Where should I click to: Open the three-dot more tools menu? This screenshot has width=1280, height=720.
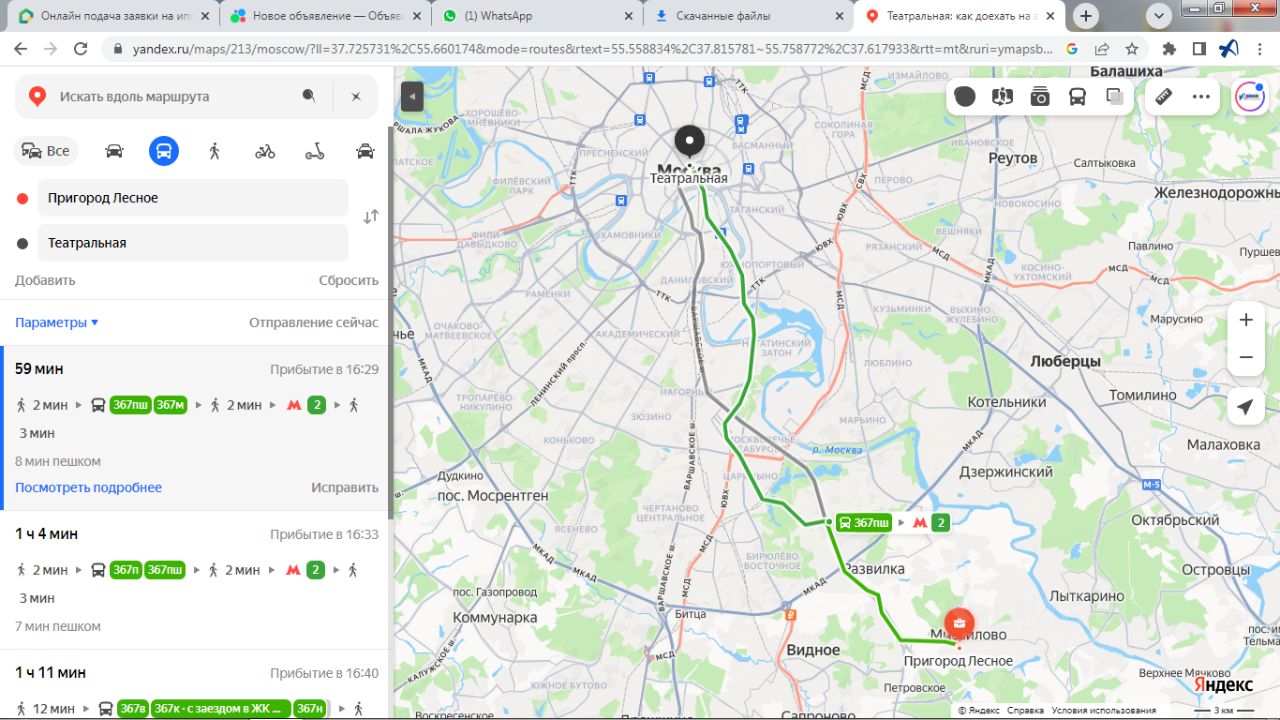coord(1201,96)
